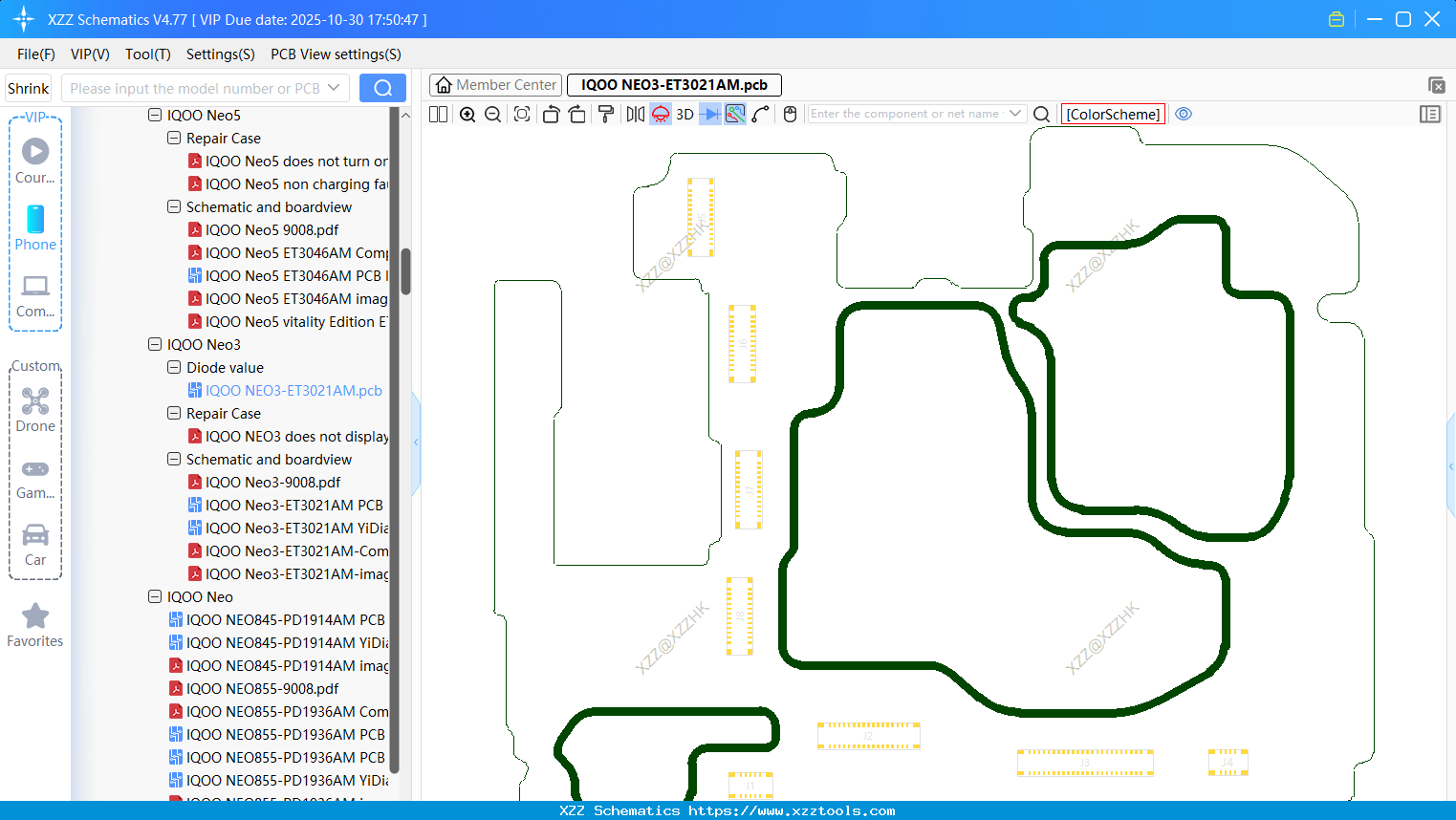This screenshot has width=1456, height=820.
Task: Open IQOO NEO855-9008.pdf file
Action: pyautogui.click(x=262, y=689)
